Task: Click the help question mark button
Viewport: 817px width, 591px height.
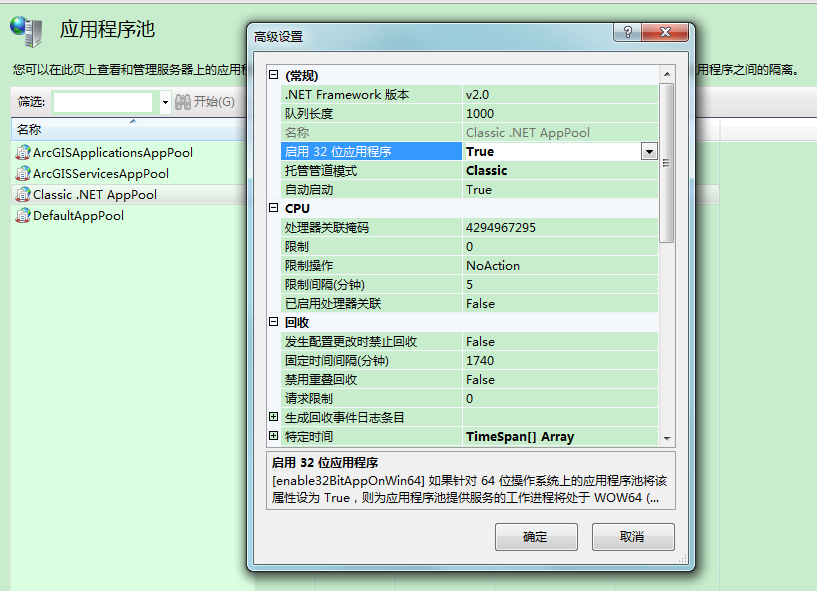Action: point(627,33)
